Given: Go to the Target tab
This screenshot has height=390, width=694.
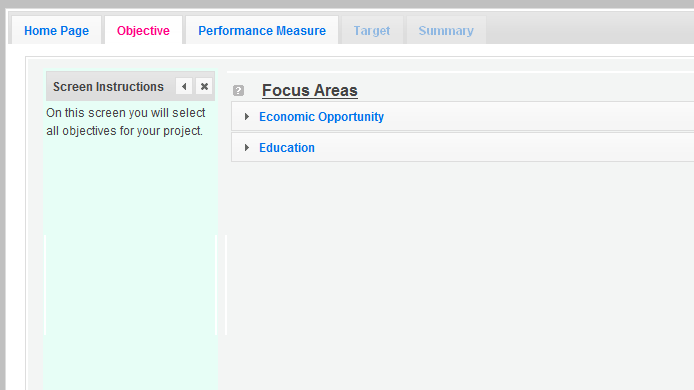Looking at the screenshot, I should [x=372, y=30].
